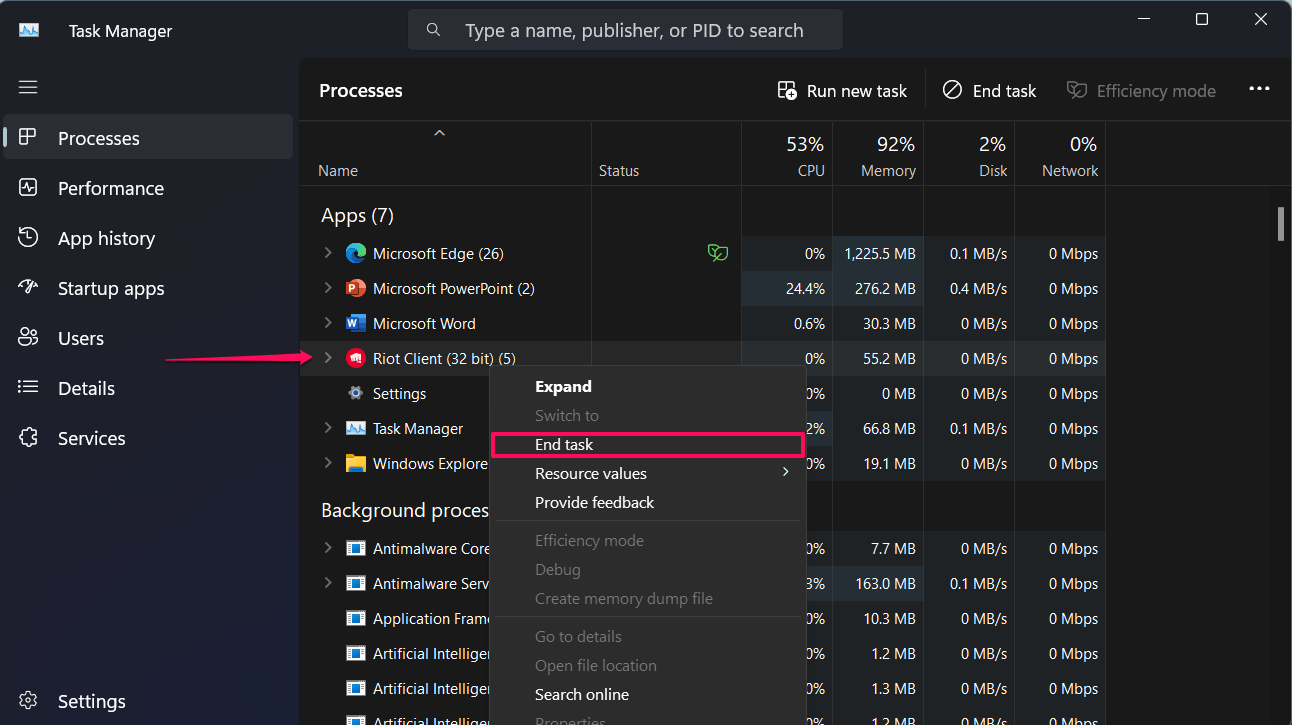
Task: Click Edge memory value 1,225.5 MB
Action: click(880, 254)
